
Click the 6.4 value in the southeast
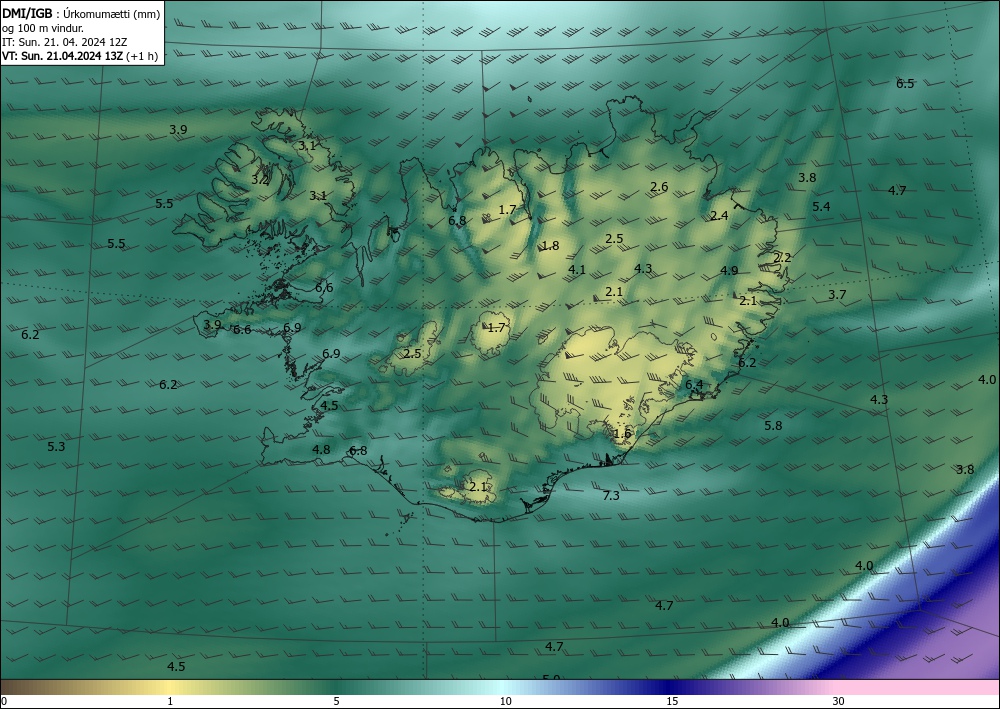coord(694,384)
